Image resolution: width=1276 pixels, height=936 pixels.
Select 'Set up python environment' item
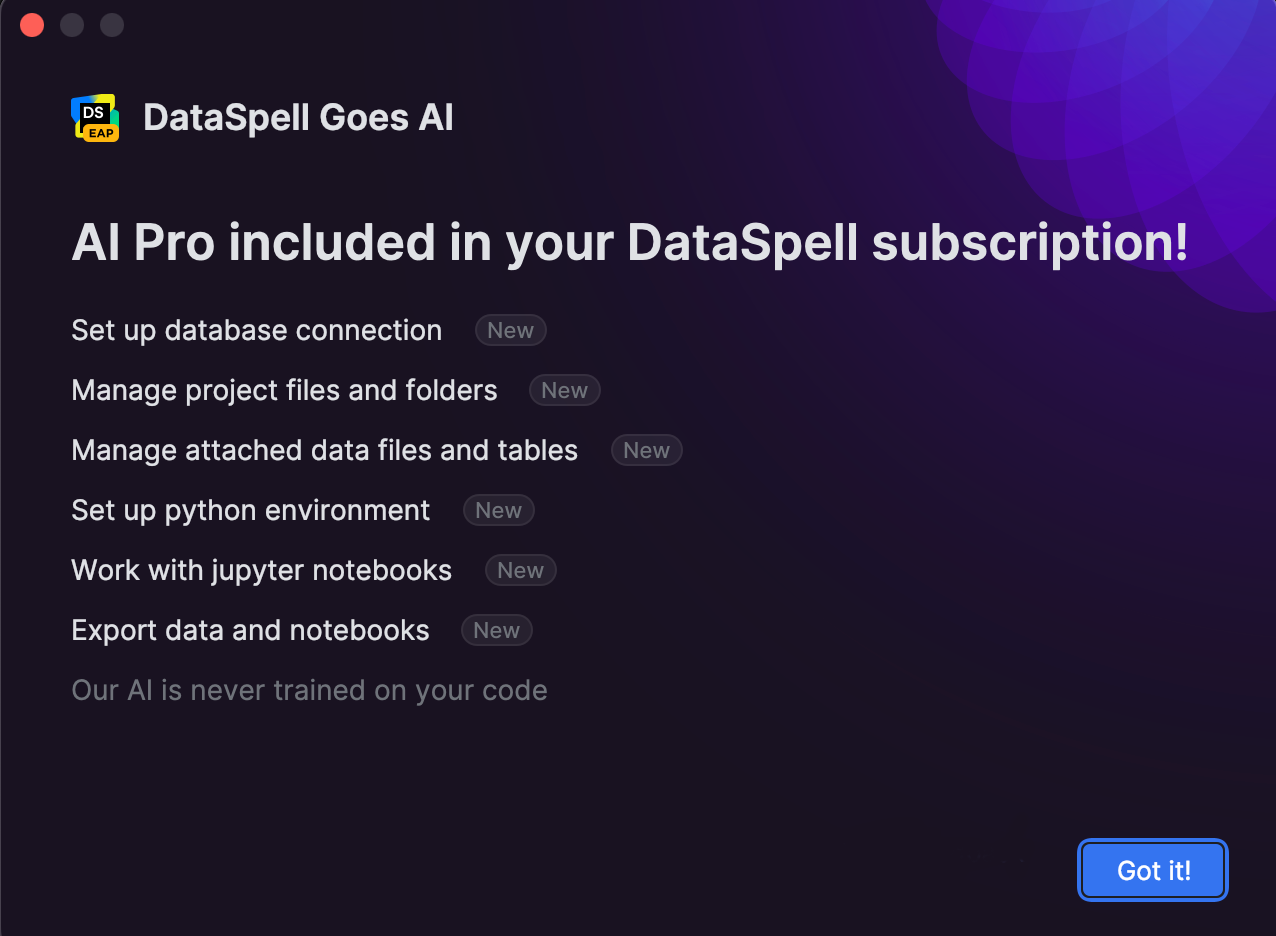click(x=250, y=511)
